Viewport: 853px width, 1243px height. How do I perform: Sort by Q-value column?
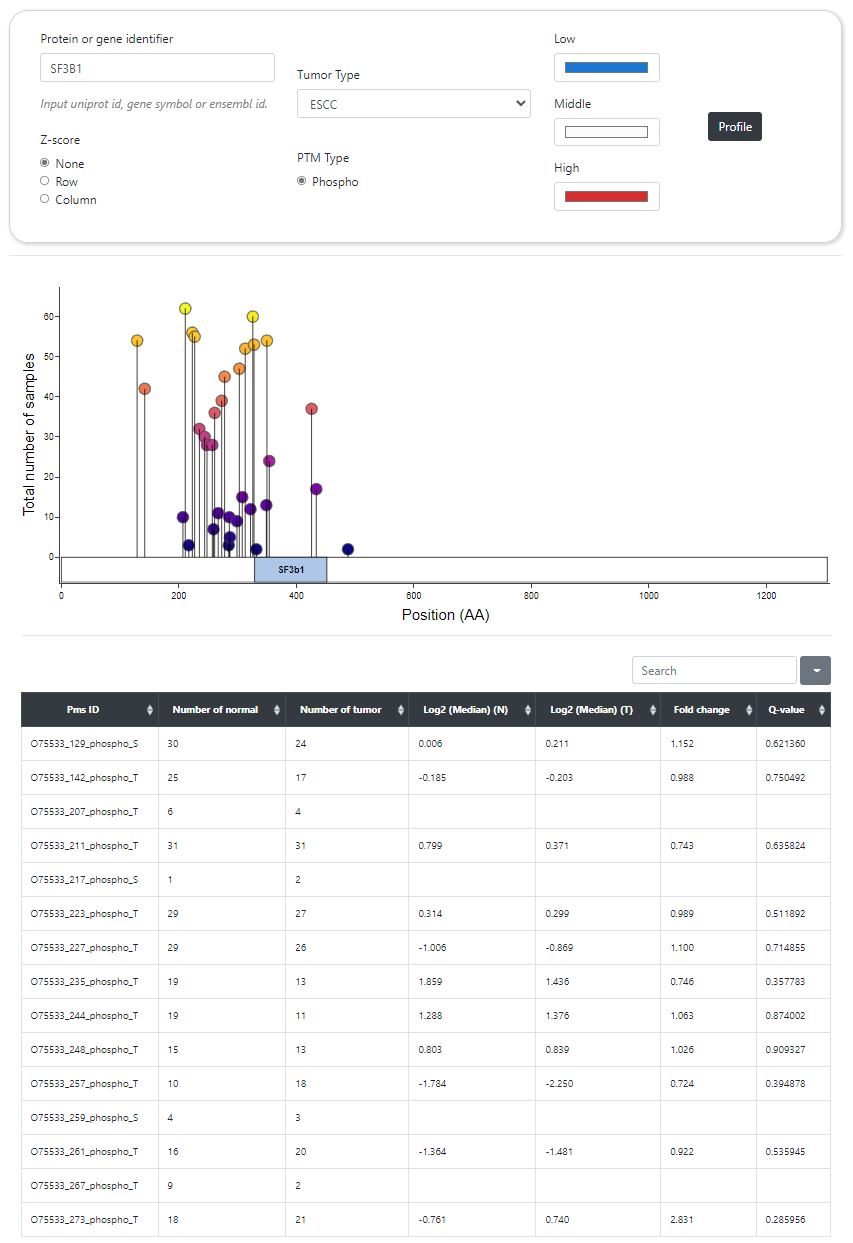click(x=821, y=710)
